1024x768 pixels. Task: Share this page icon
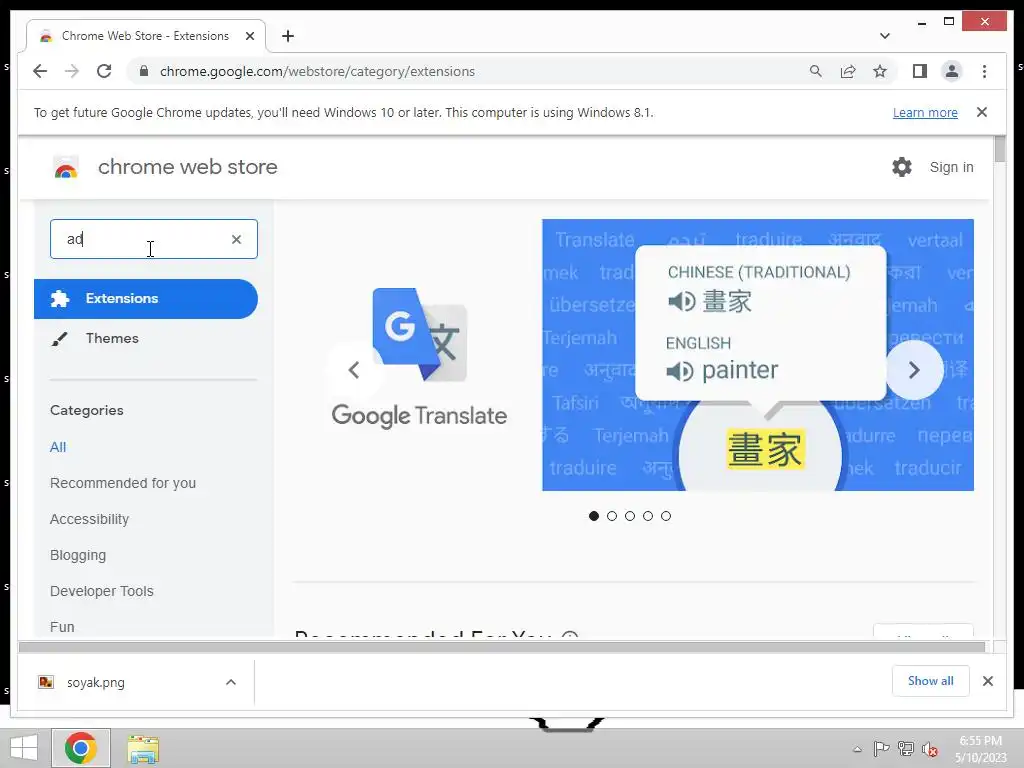(x=848, y=71)
